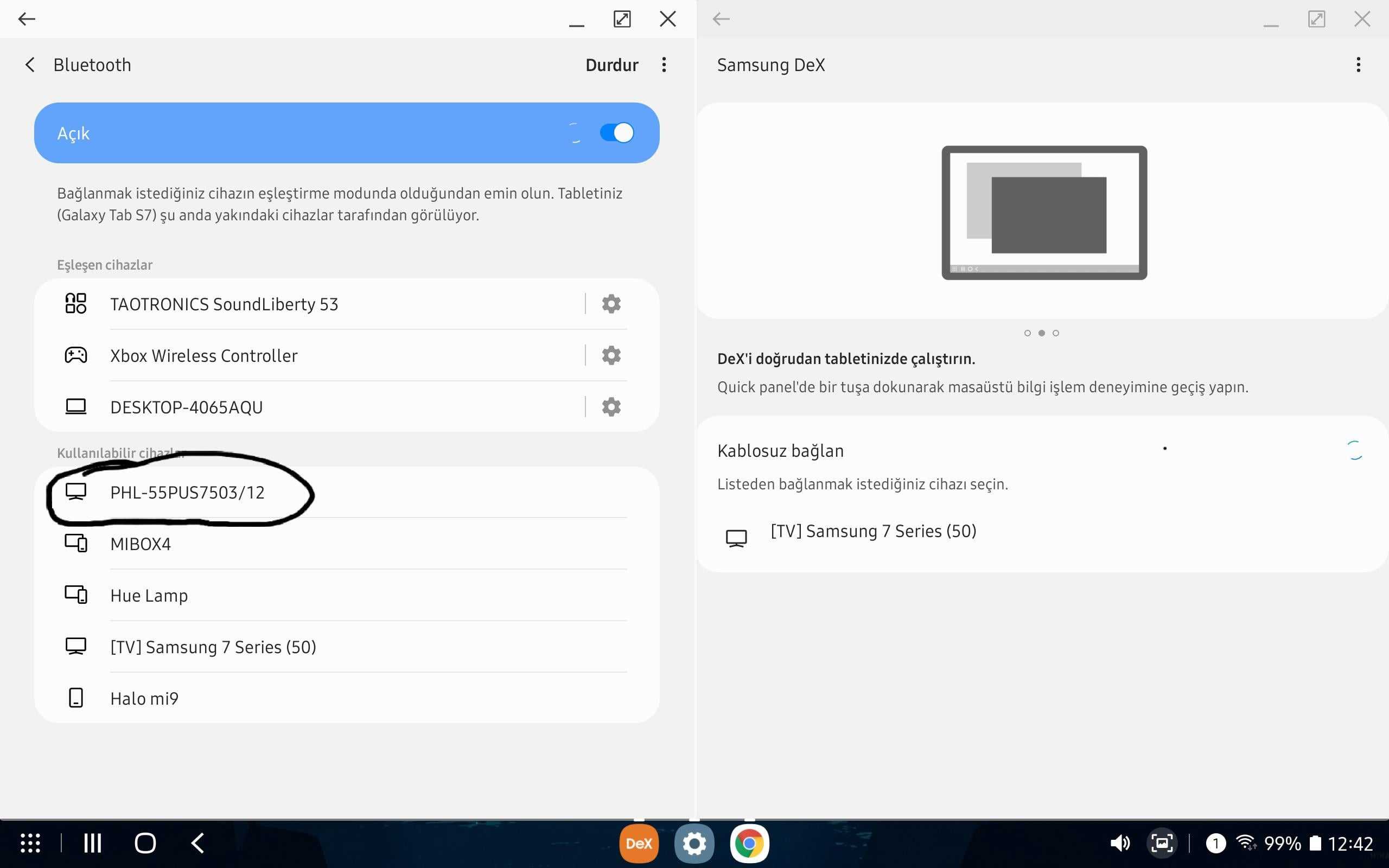Open TAOTRONICS SoundLiberty 53 settings gear
Screen dimensions: 1389x868
click(x=611, y=304)
